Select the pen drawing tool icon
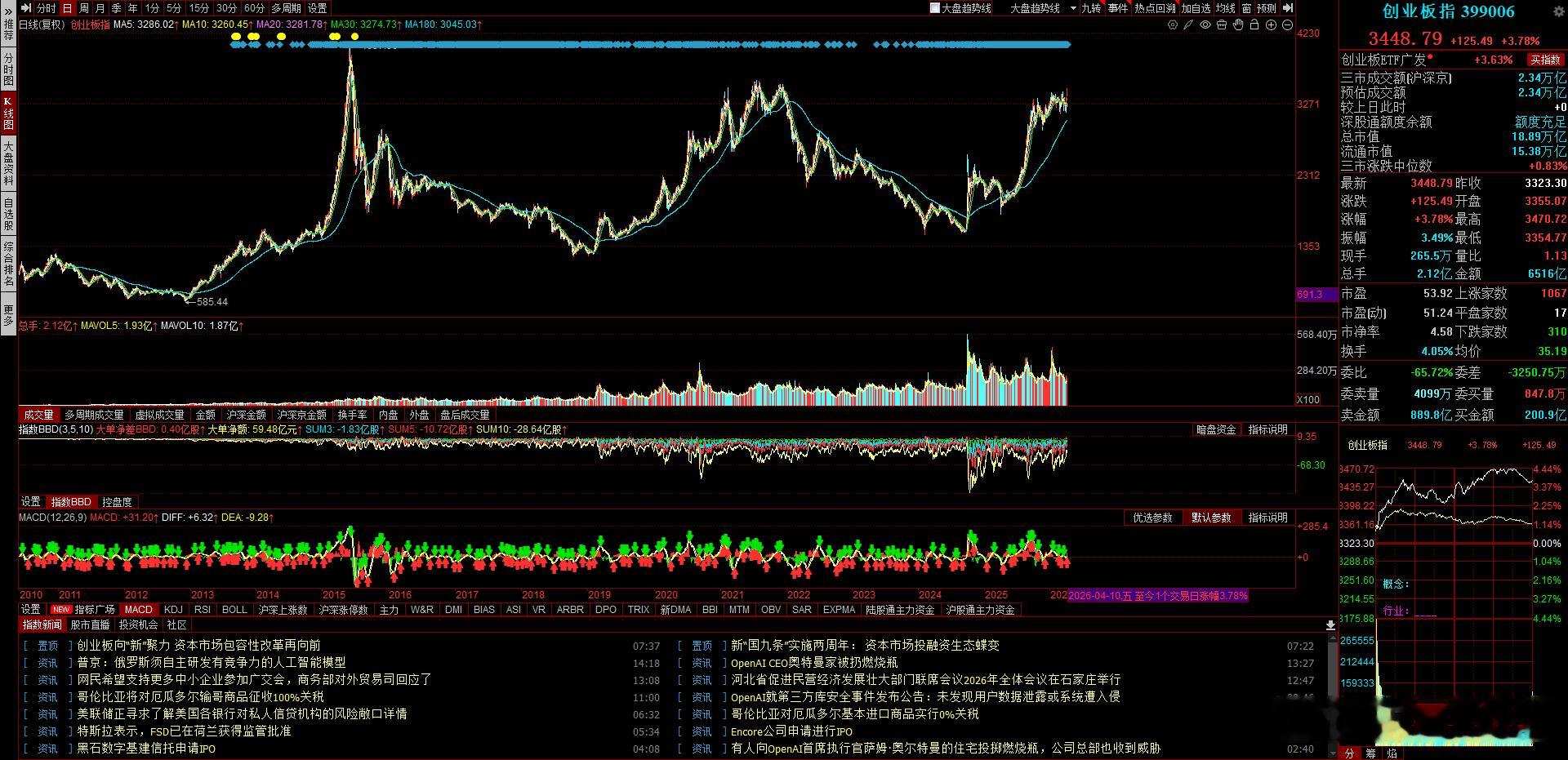 (1188, 25)
